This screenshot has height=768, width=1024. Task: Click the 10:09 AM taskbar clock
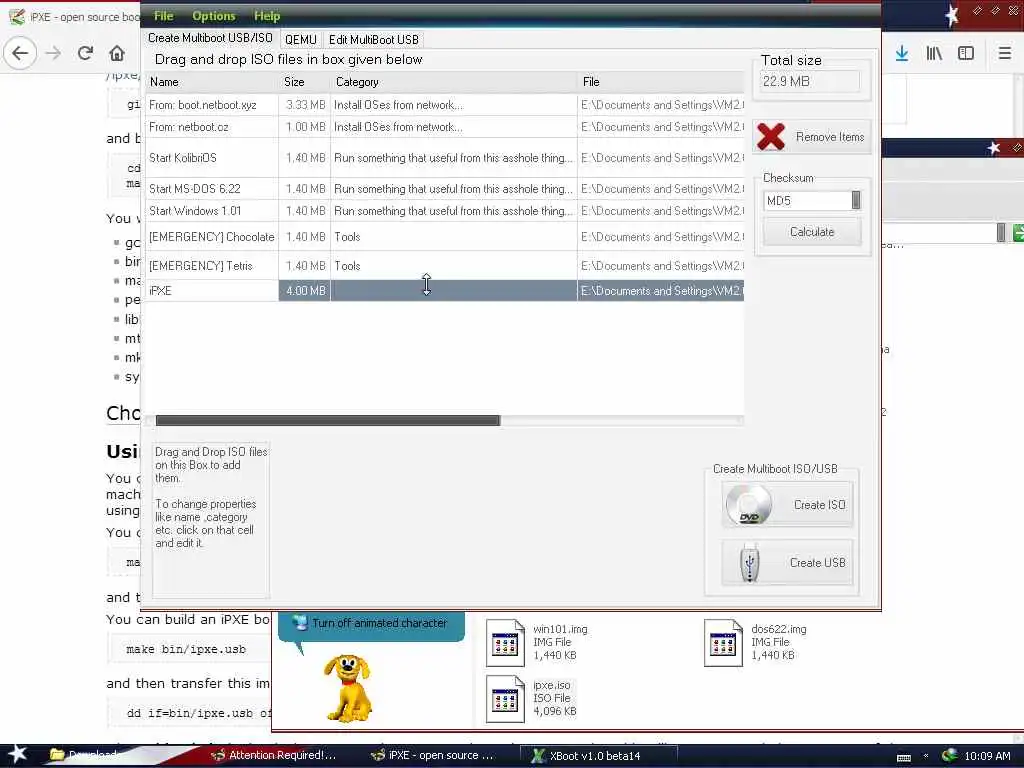[987, 756]
